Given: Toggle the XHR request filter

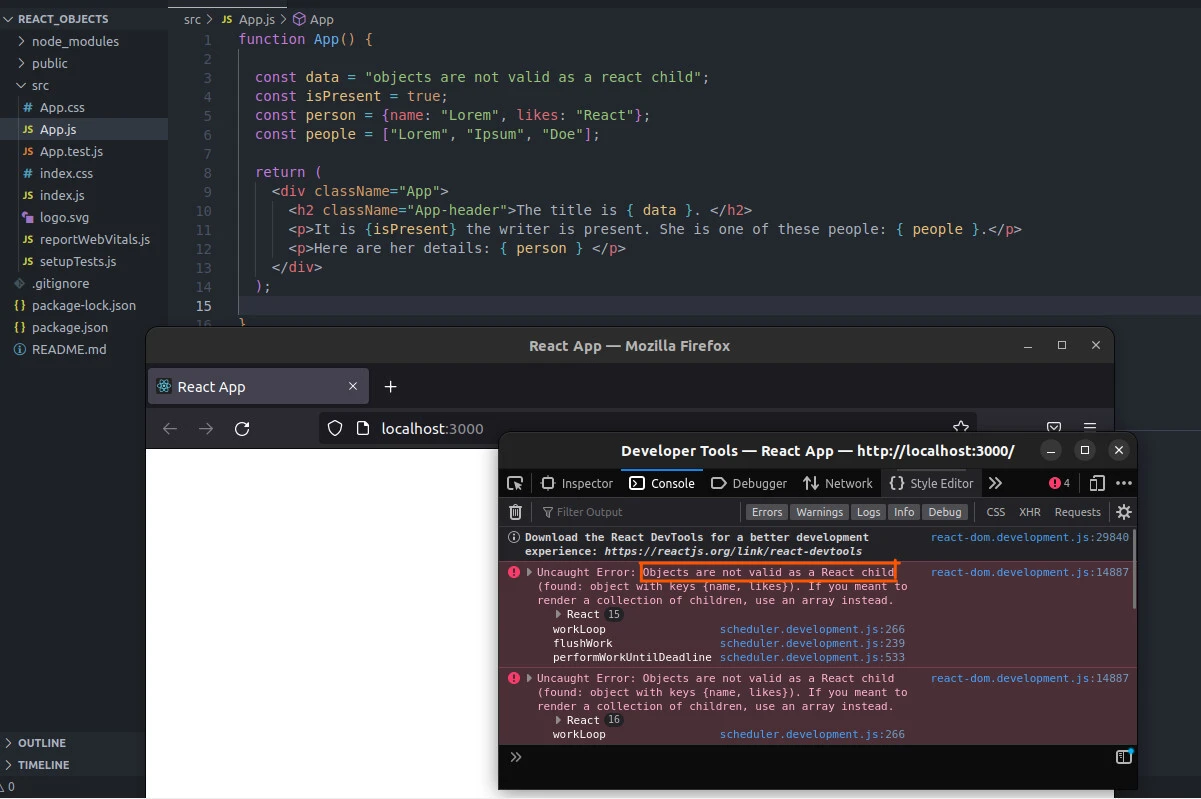Looking at the screenshot, I should click(x=1029, y=512).
